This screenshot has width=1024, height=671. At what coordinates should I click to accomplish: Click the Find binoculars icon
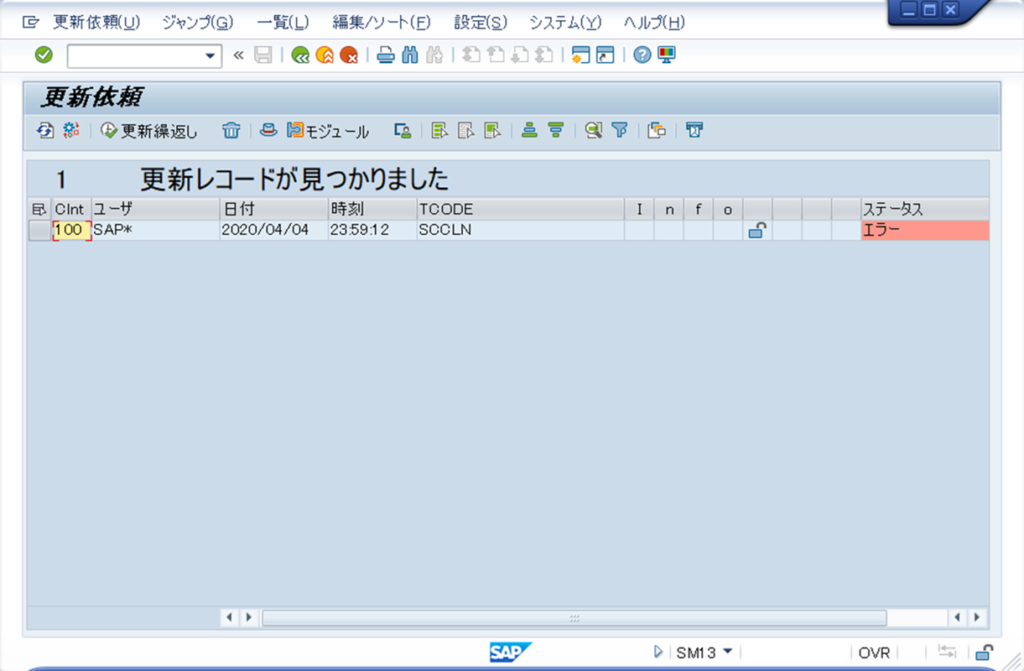410,55
